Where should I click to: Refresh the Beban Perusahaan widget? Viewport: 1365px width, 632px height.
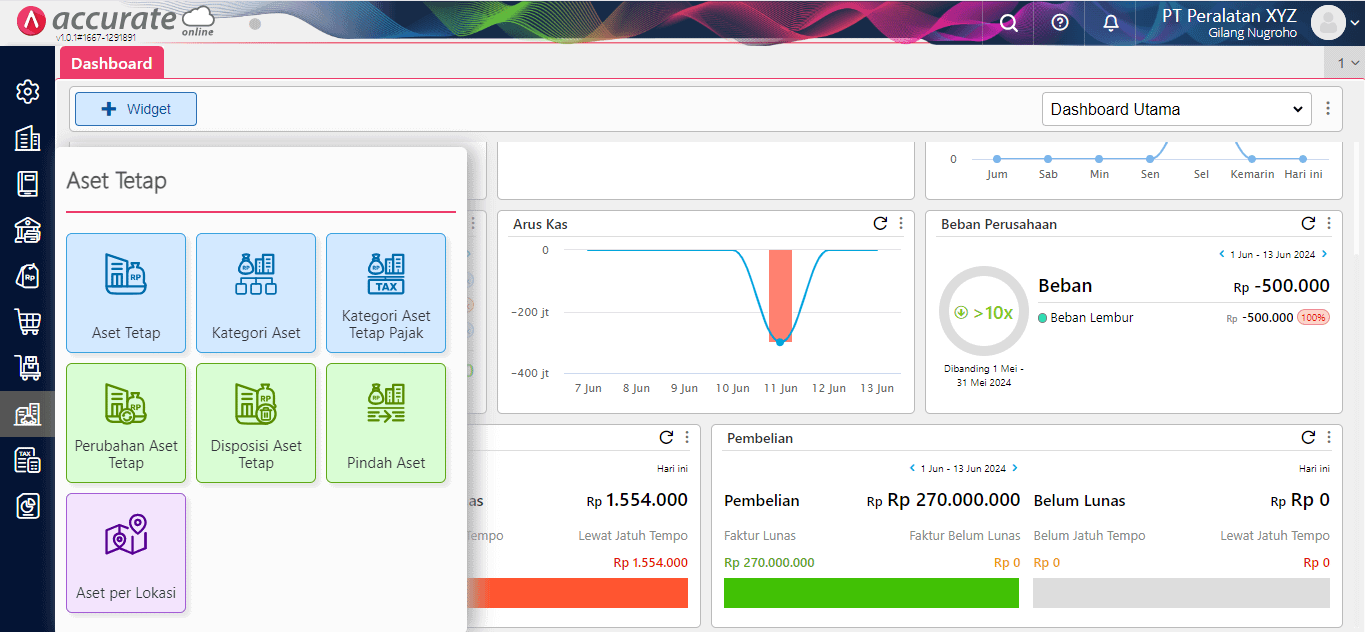pos(1308,224)
